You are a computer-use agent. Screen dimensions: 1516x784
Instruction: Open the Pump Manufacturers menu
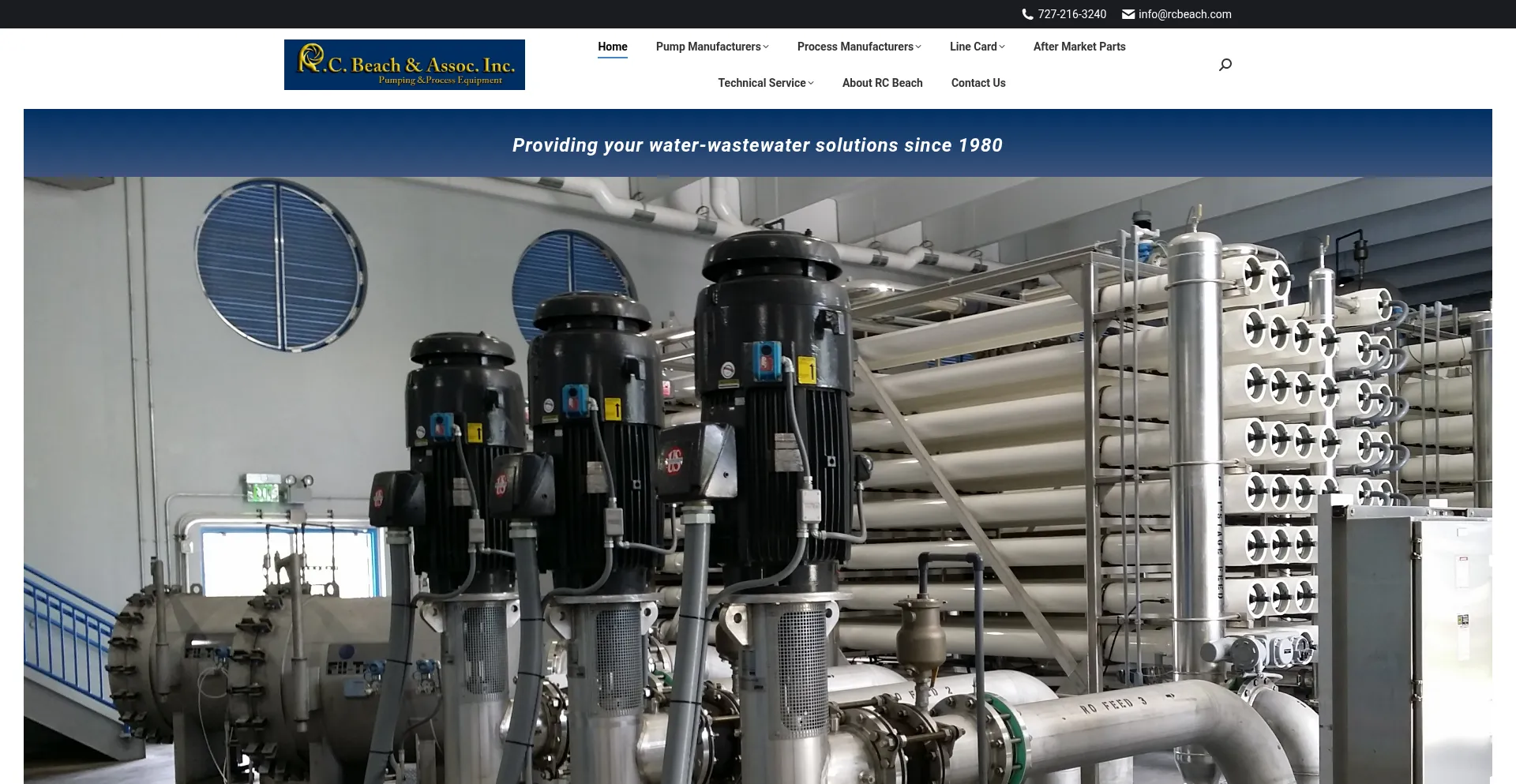click(x=707, y=47)
